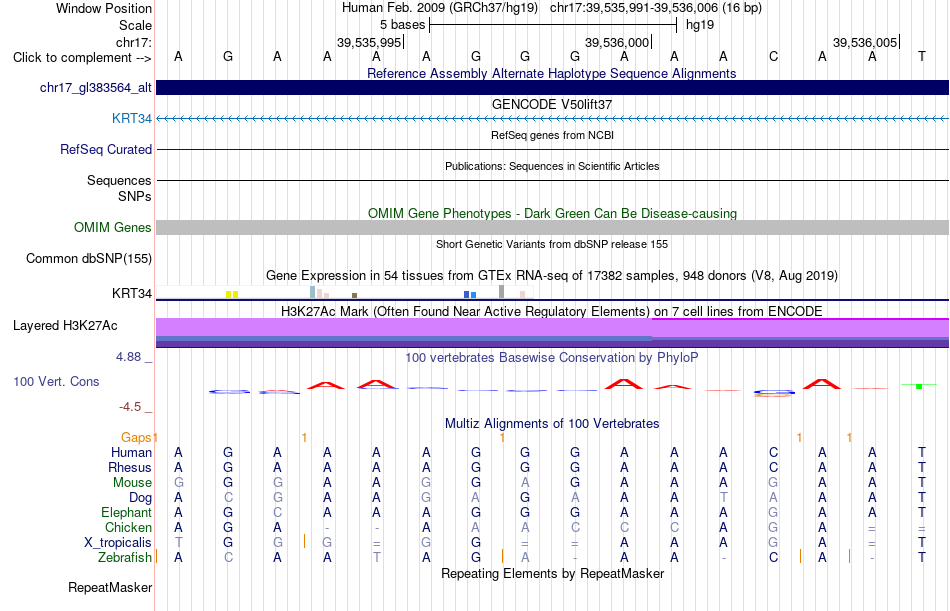The height and width of the screenshot is (611, 950).
Task: Click the RefSeq genes from NCBI title
Action: tap(552, 135)
